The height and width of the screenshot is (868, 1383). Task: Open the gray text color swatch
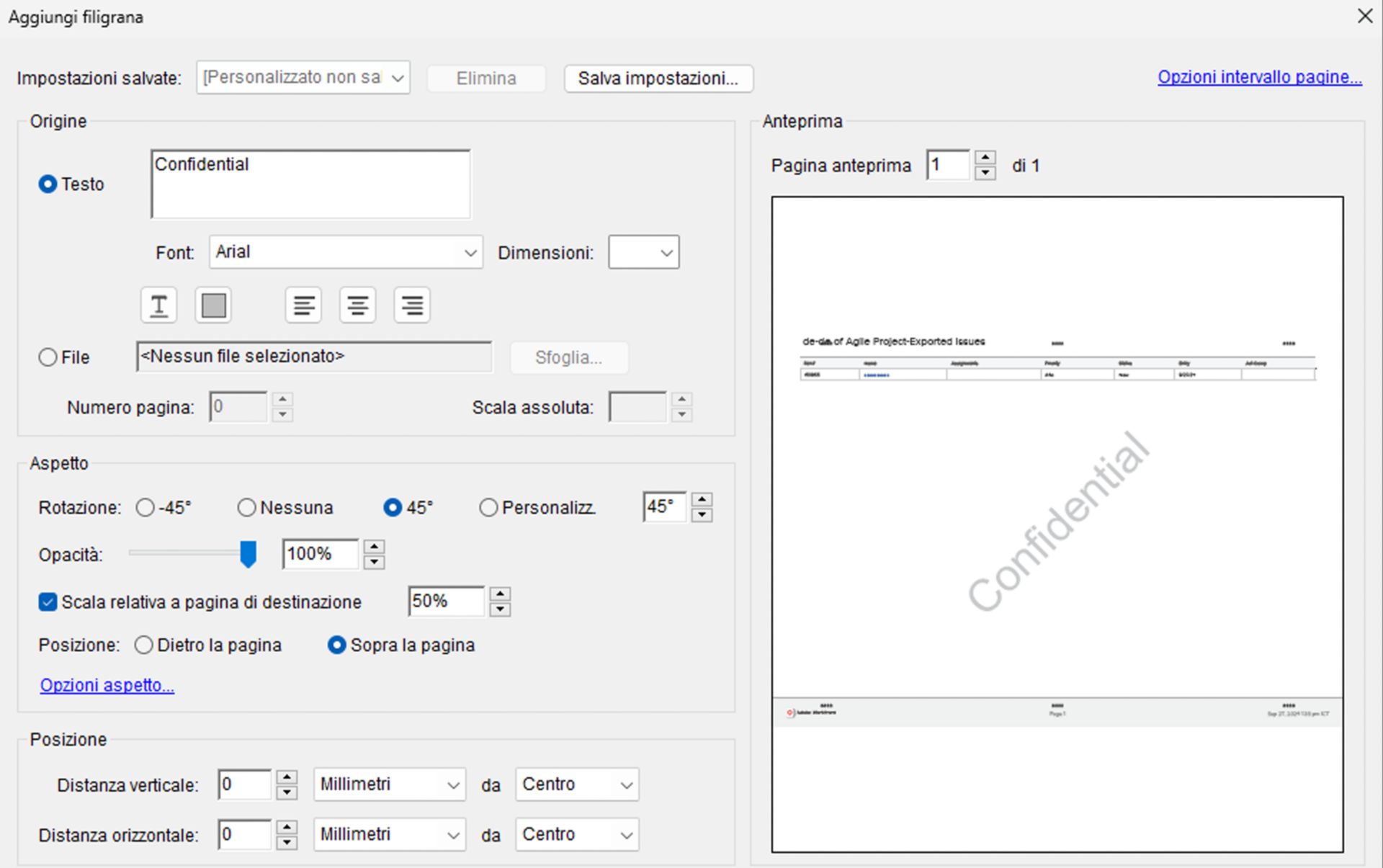pyautogui.click(x=213, y=305)
